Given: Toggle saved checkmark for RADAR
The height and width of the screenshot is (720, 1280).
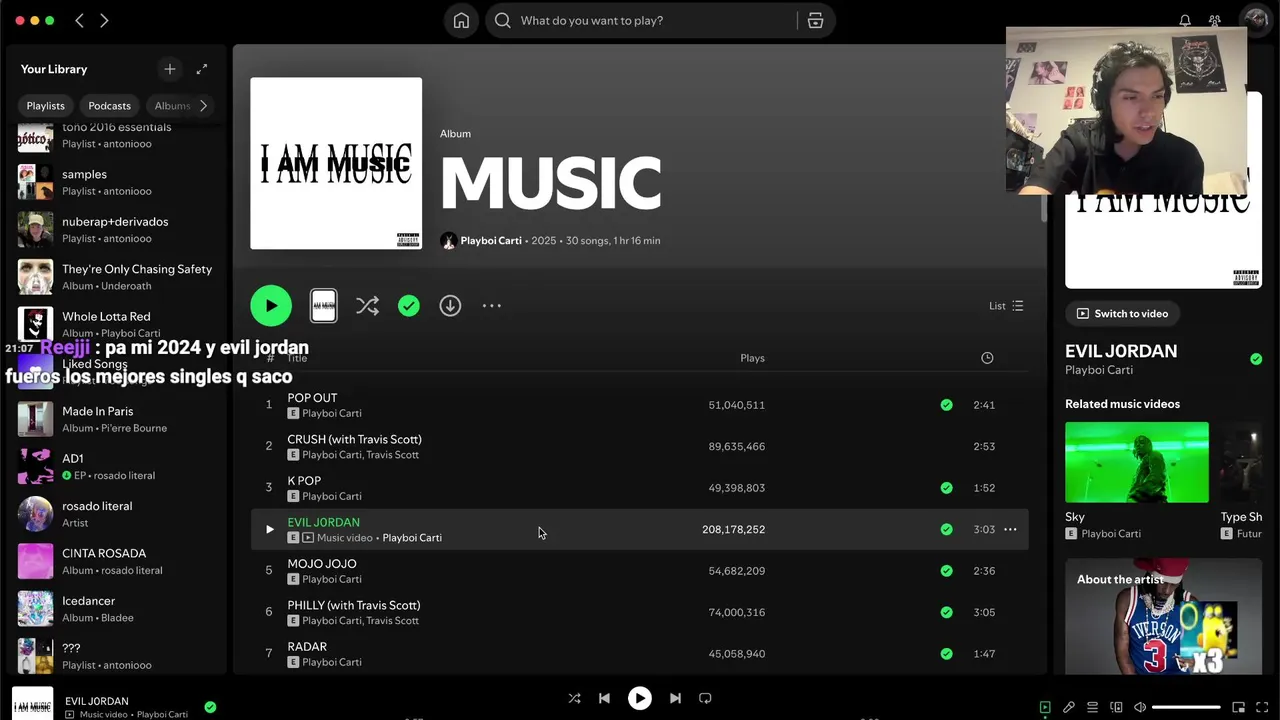Looking at the screenshot, I should point(946,654).
